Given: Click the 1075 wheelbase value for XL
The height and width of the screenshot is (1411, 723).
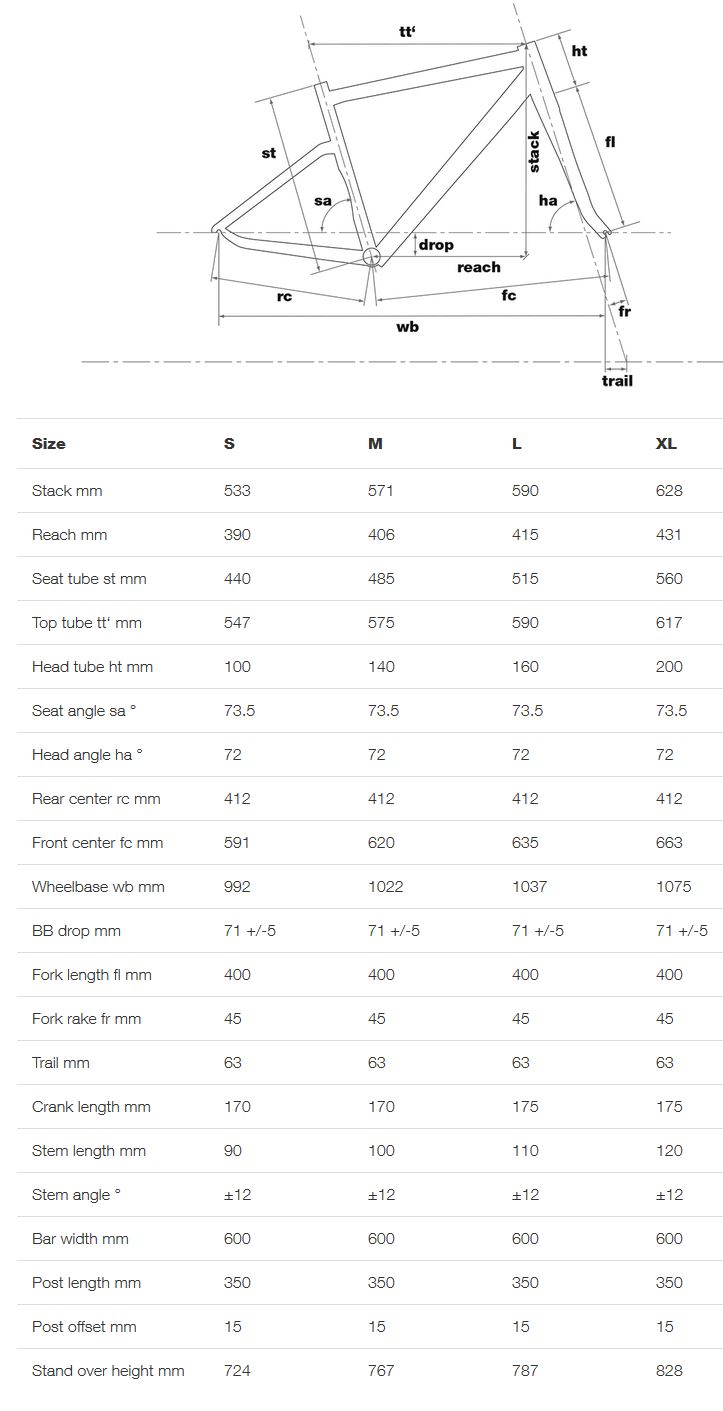Looking at the screenshot, I should pyautogui.click(x=673, y=887).
